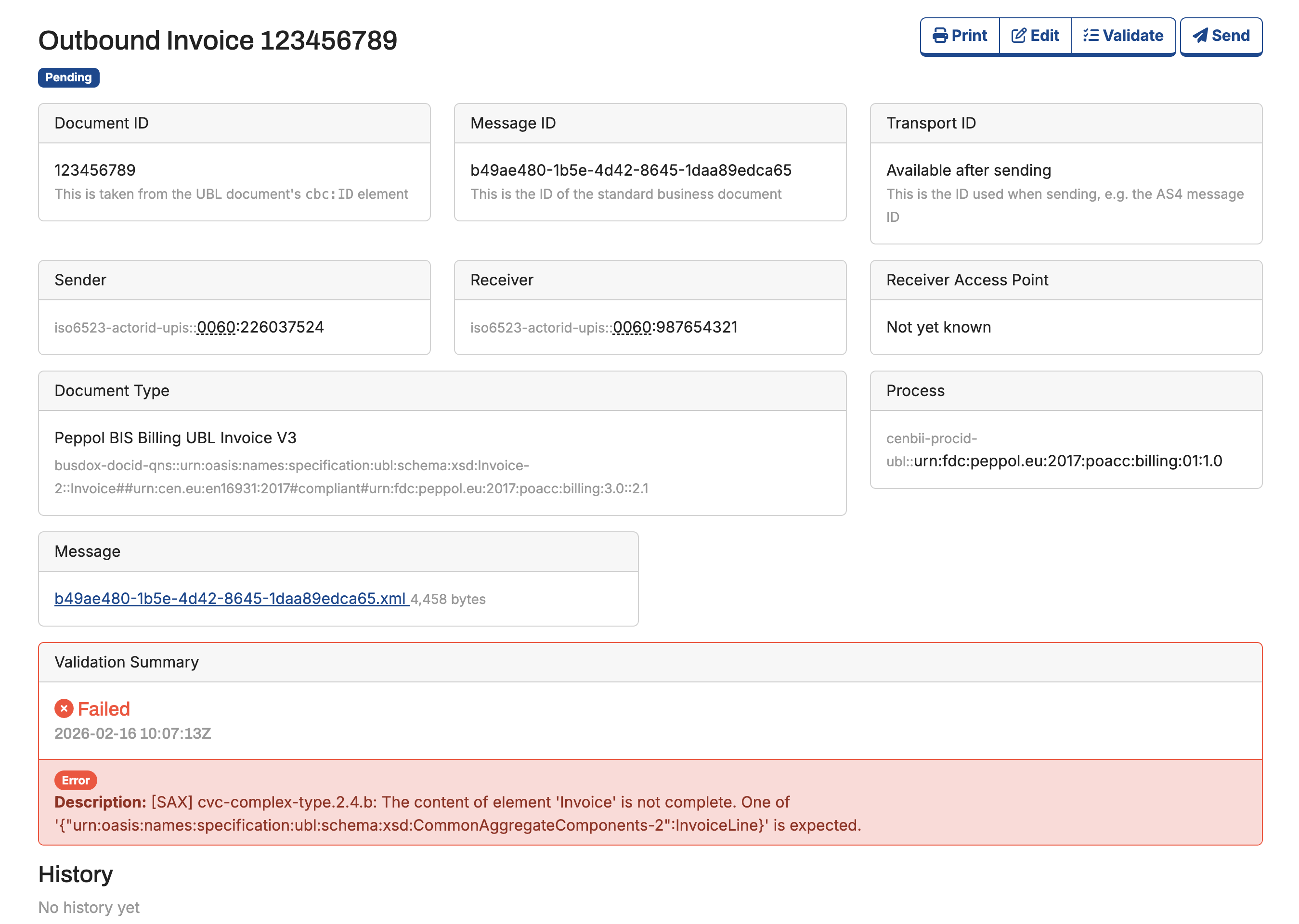Click the Validation Summary header
This screenshot has height=924, width=1299.
[x=650, y=662]
